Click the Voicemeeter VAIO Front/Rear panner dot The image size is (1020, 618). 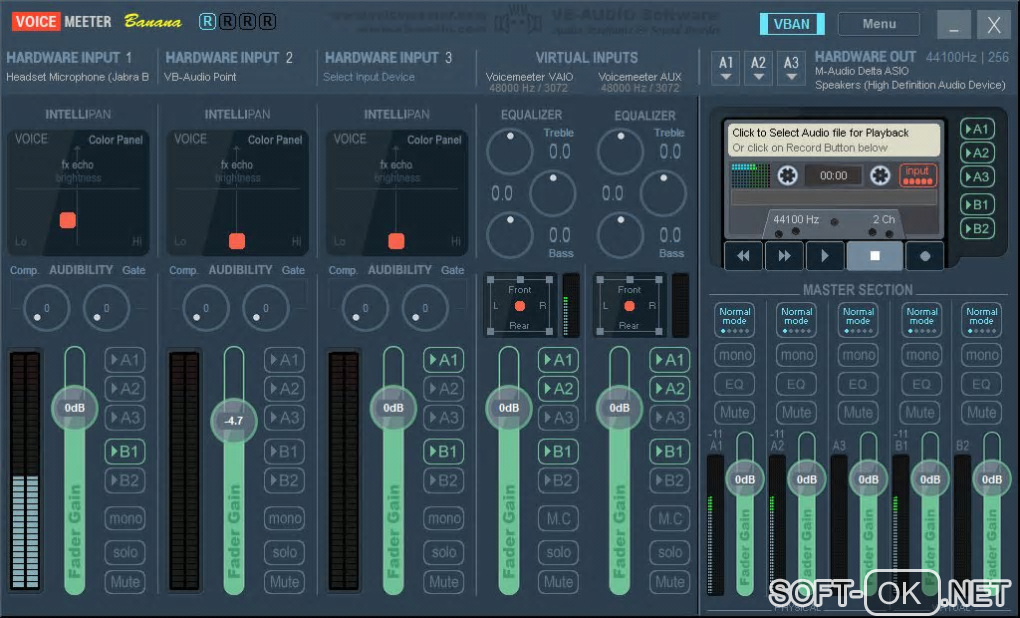[519, 306]
